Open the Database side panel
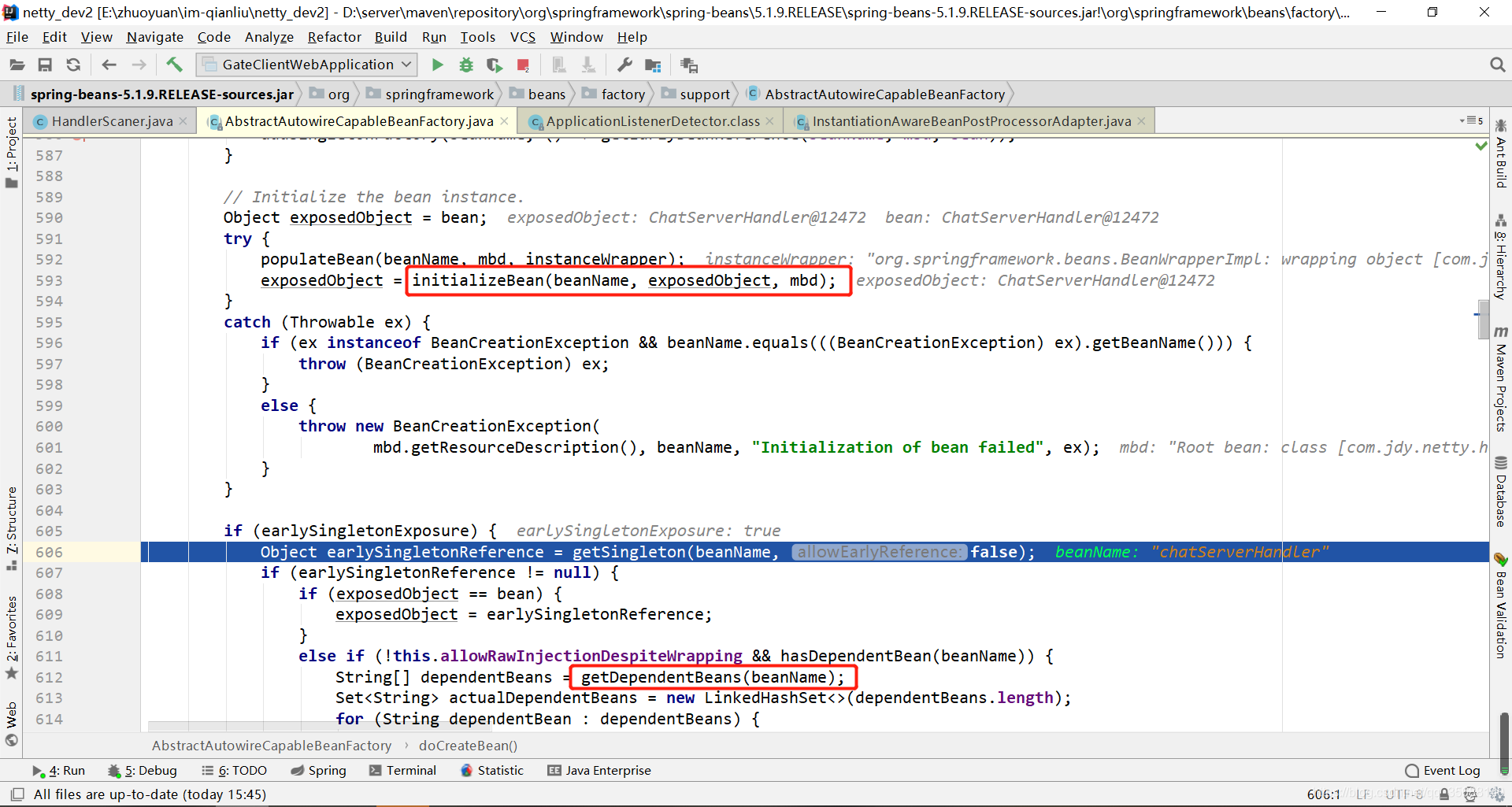Image resolution: width=1512 pixels, height=807 pixels. 1501,491
